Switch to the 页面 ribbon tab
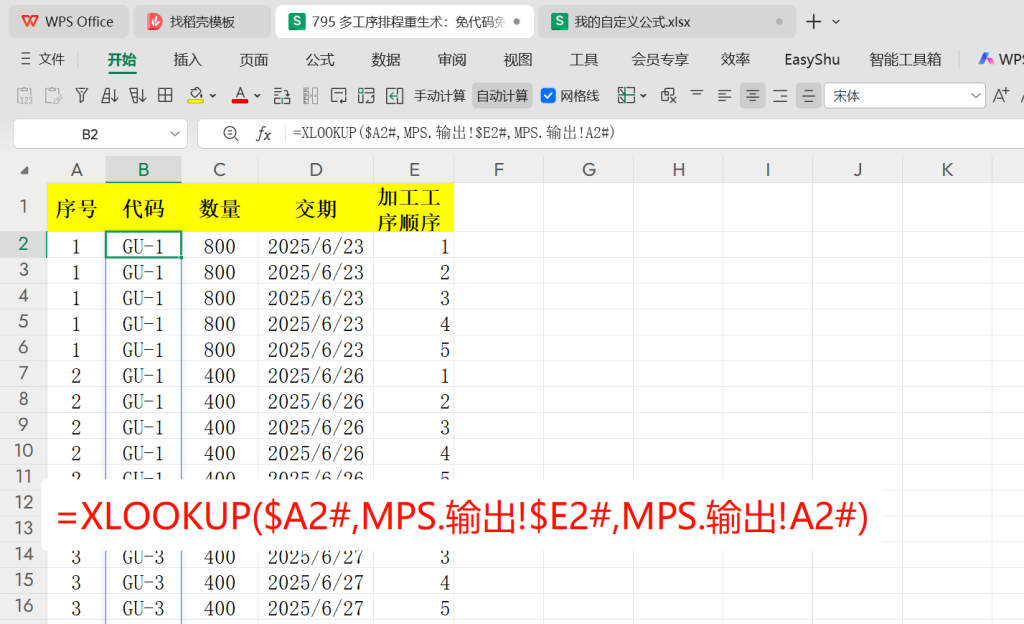The image size is (1024, 624). 253,59
